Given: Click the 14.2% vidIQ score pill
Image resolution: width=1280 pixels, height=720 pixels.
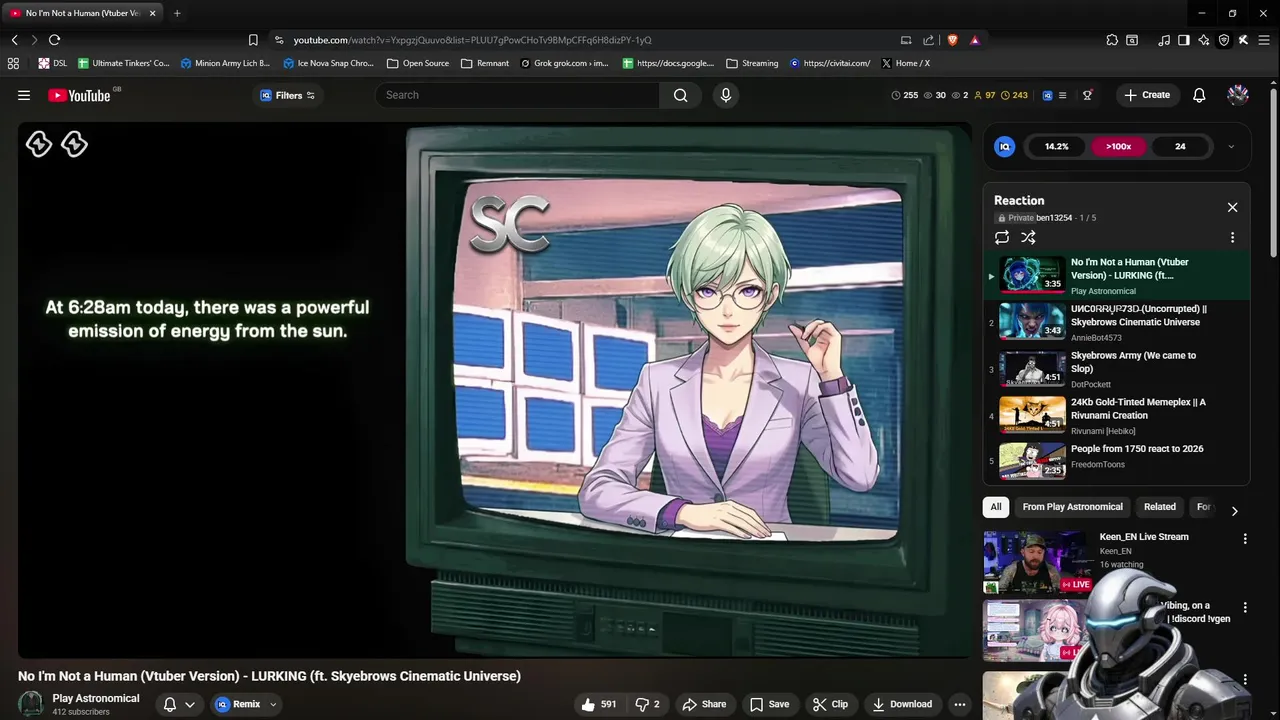Looking at the screenshot, I should point(1056,147).
